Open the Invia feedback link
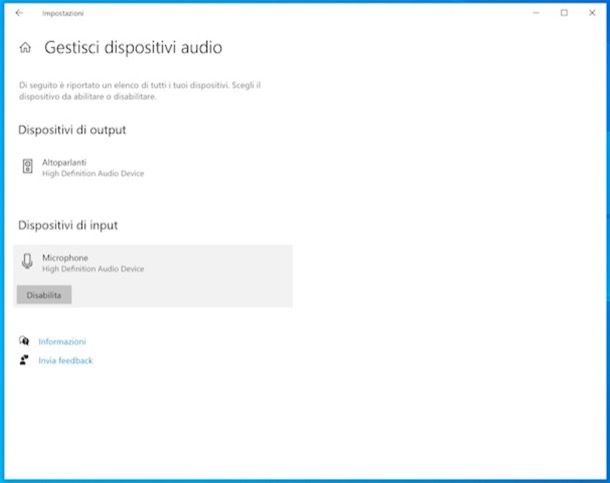 click(x=65, y=360)
